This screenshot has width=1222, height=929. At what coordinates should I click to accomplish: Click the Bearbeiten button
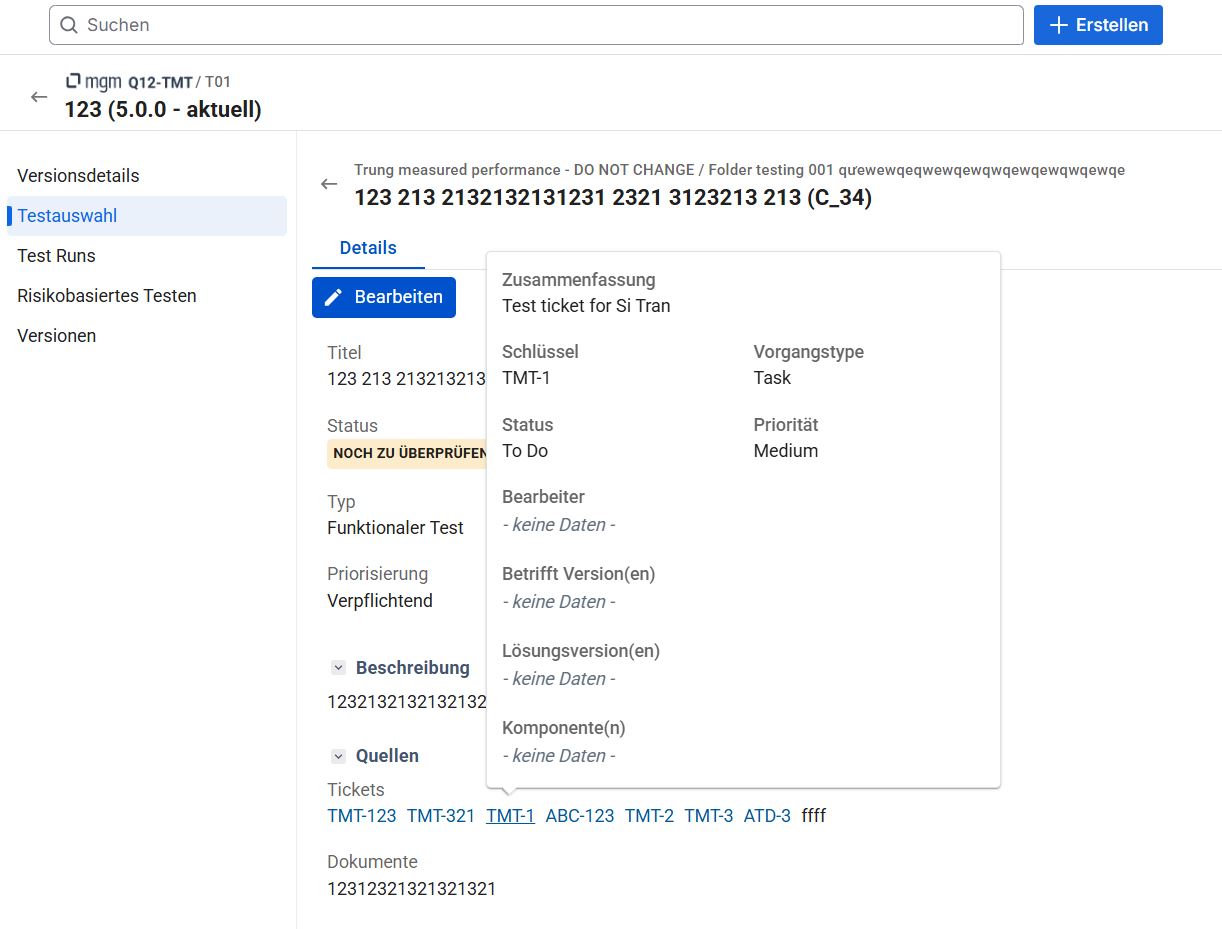(384, 298)
